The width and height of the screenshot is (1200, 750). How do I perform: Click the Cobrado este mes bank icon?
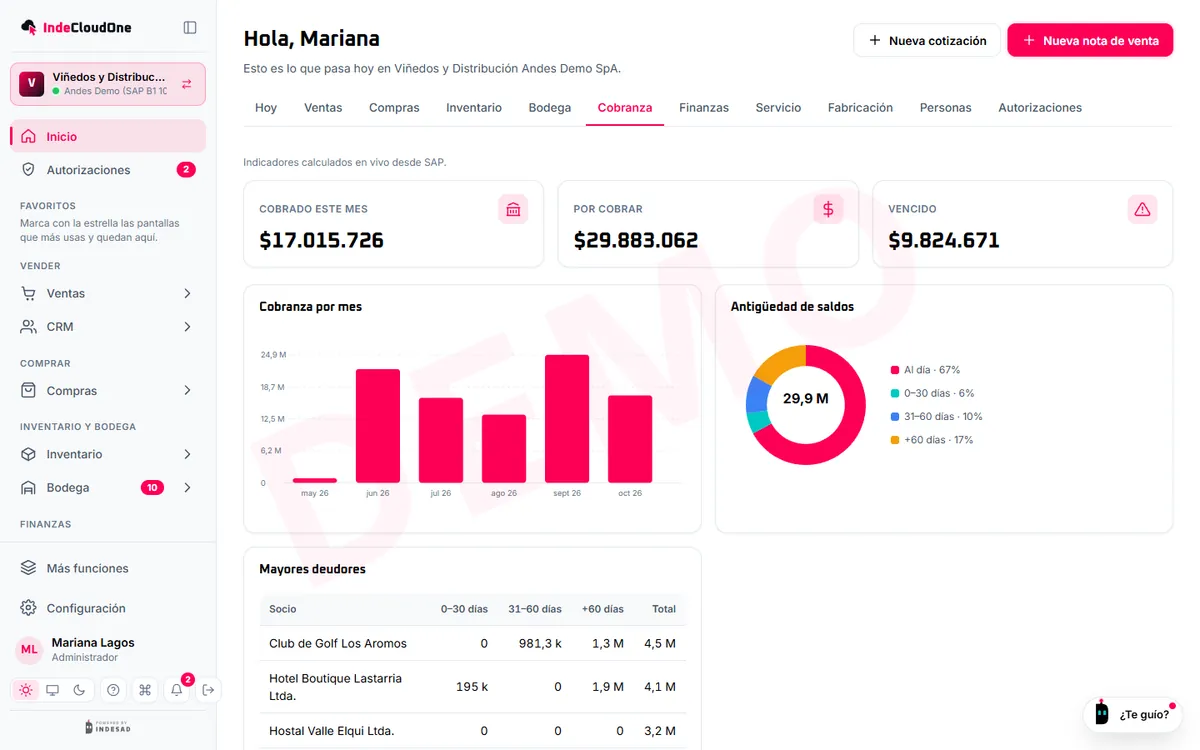513,209
